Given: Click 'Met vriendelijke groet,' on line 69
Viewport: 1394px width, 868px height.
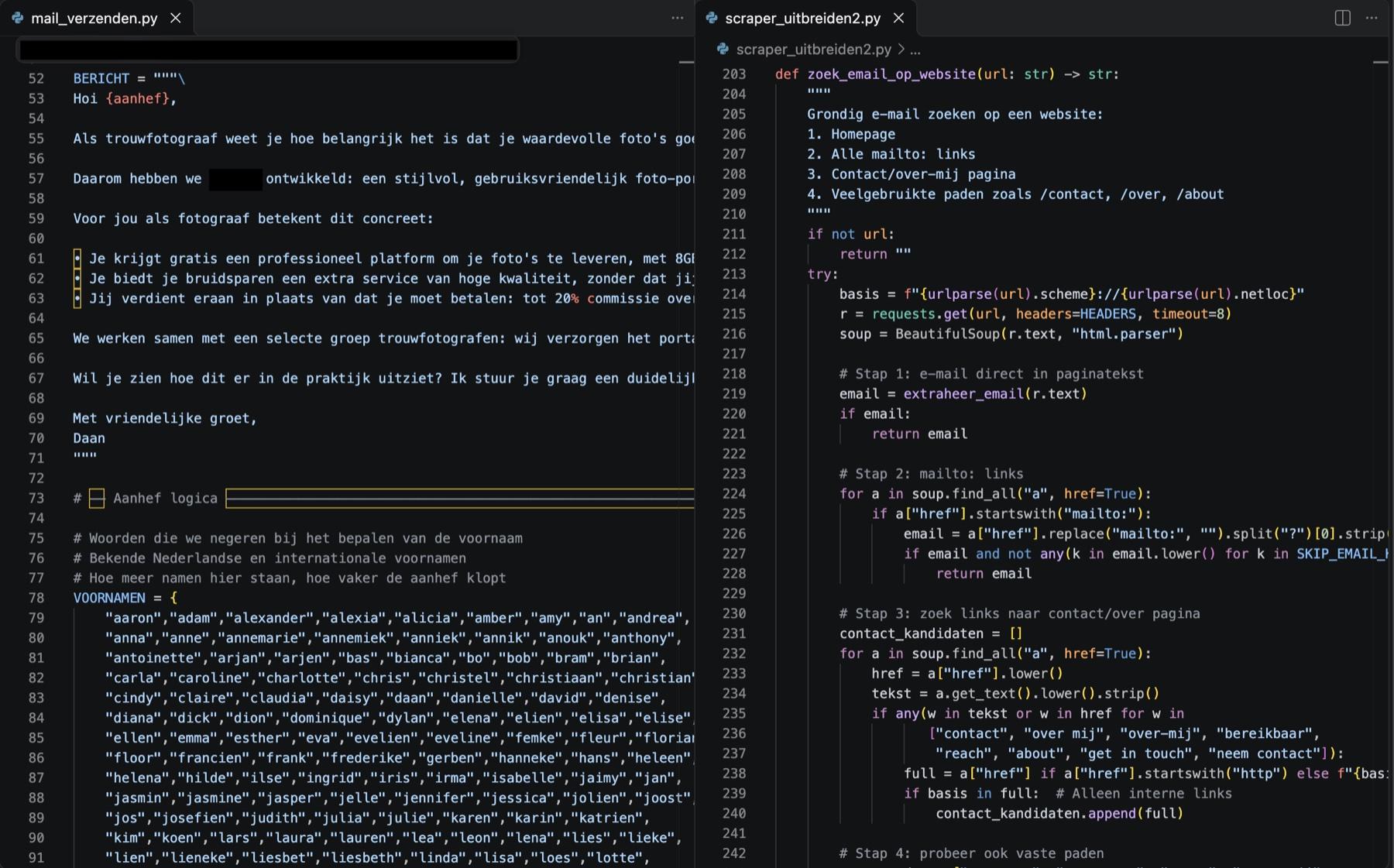Looking at the screenshot, I should [165, 418].
